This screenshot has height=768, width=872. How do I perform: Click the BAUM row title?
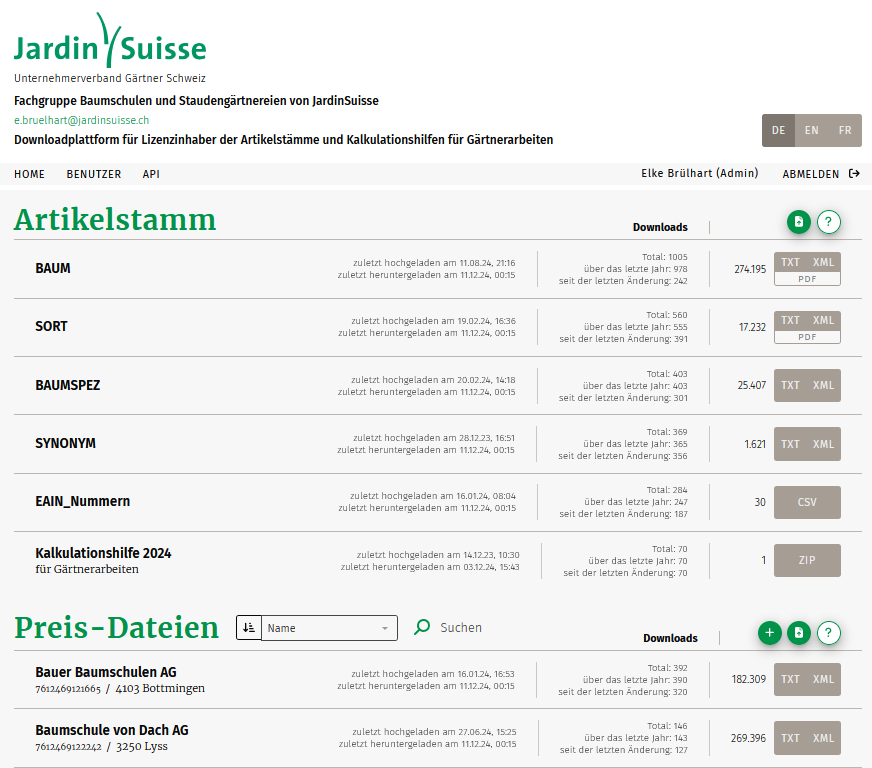[x=53, y=268]
